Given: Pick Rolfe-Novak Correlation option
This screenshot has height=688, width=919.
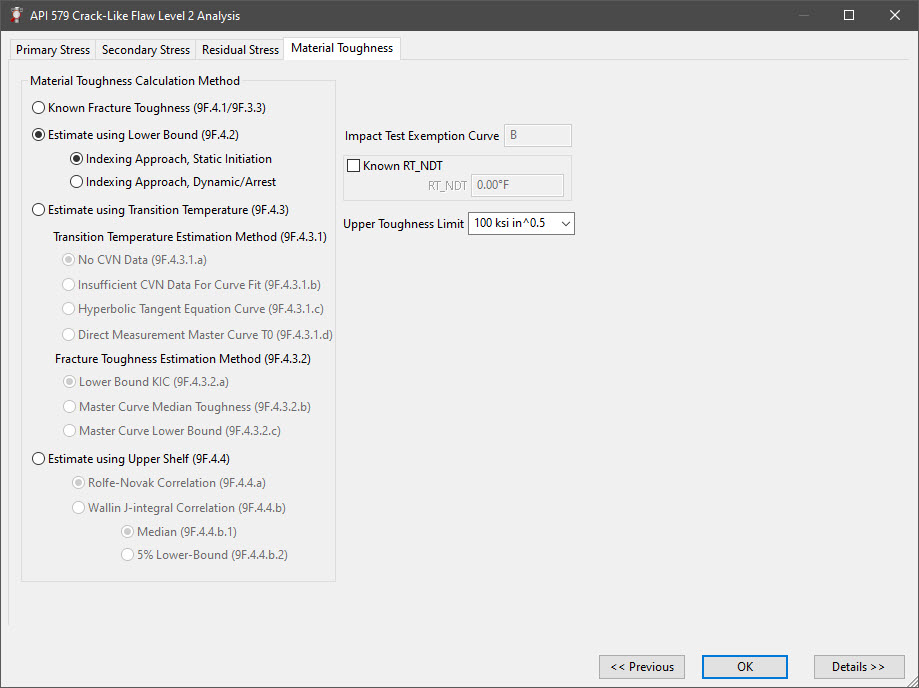Looking at the screenshot, I should (168, 483).
